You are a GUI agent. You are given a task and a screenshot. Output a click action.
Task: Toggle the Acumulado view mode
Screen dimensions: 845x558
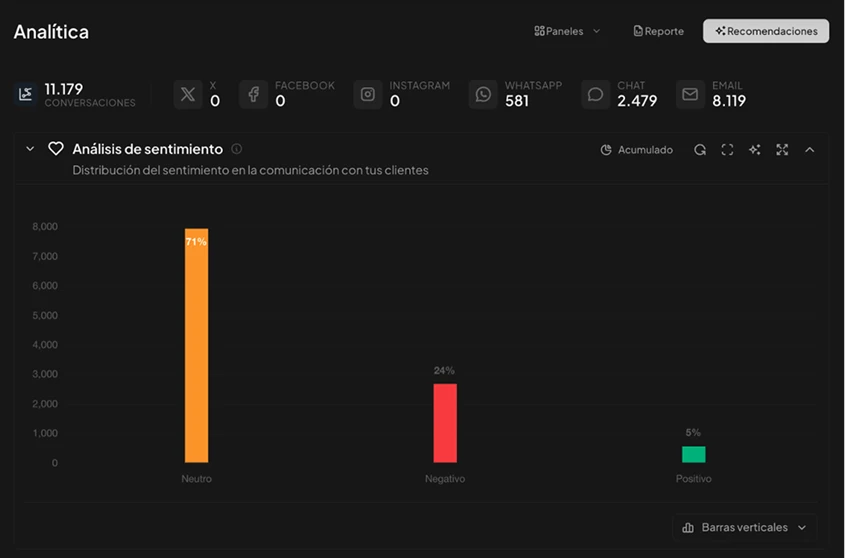[636, 150]
